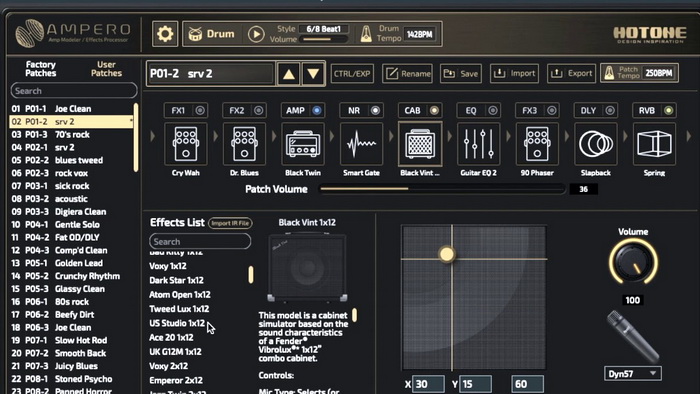Click the Effects List scrollbar handle

tap(251, 274)
